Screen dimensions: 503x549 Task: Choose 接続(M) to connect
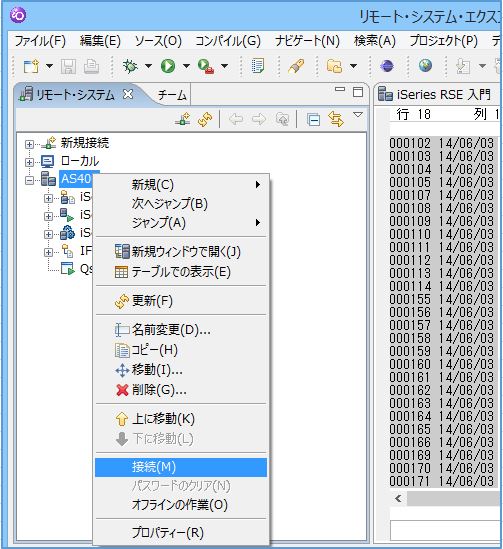181,467
